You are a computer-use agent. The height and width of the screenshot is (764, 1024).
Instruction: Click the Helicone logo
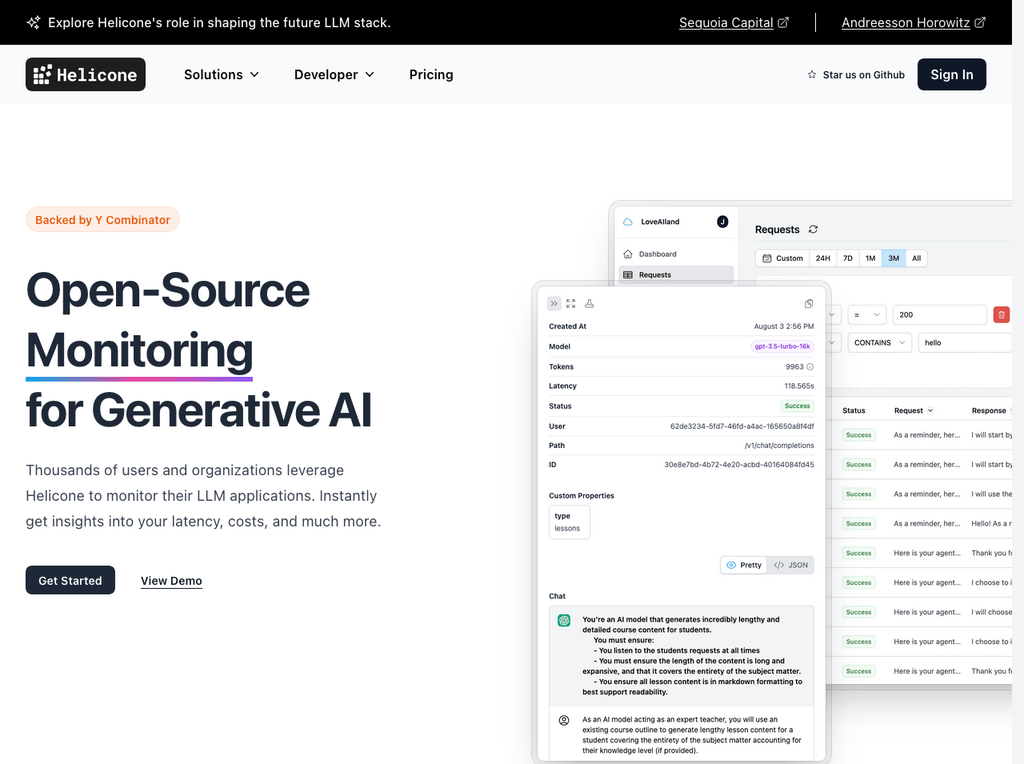(x=86, y=74)
